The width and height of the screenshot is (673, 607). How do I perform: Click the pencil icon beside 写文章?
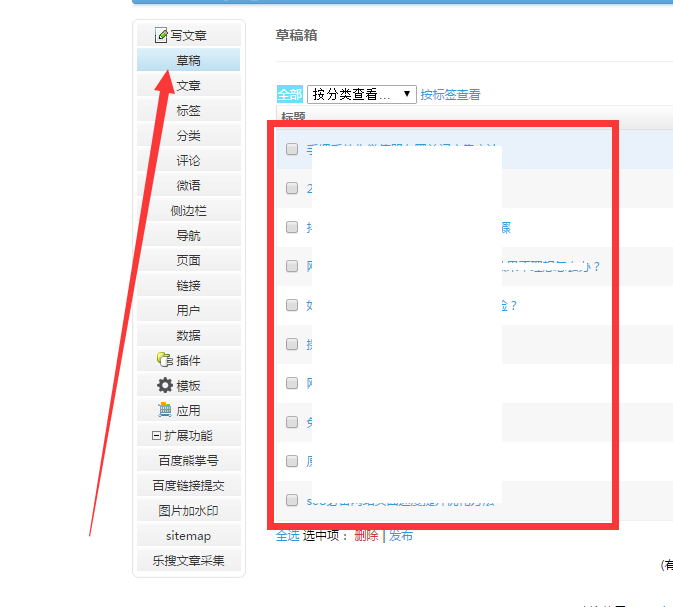click(161, 35)
